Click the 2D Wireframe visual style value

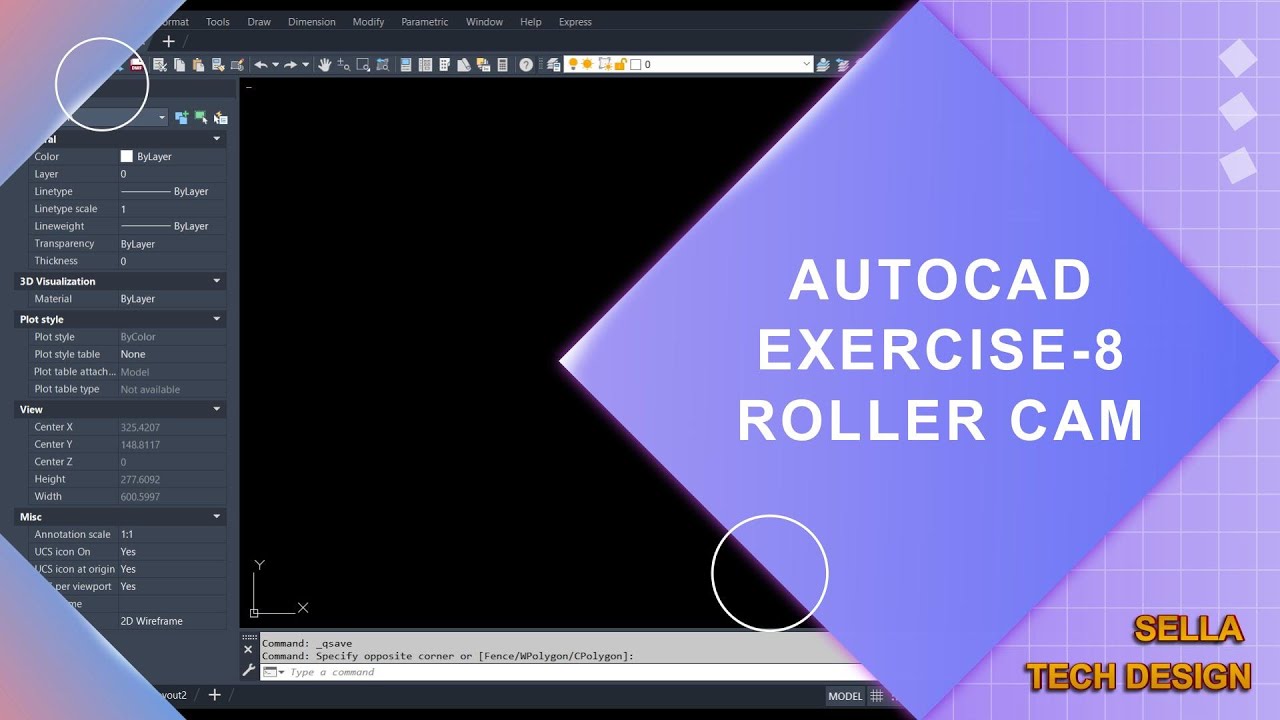pos(171,621)
